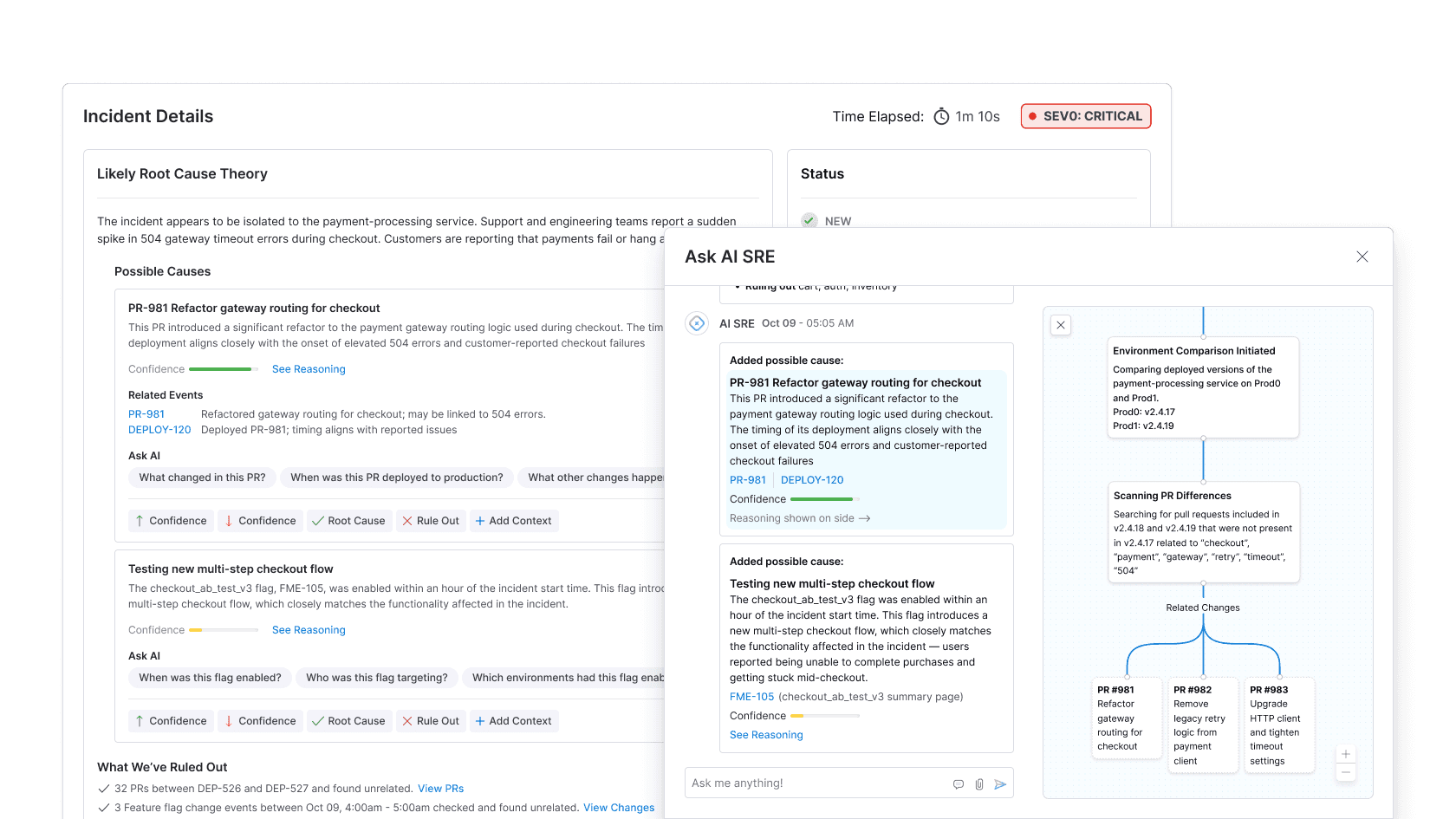Zoom out on the reasoning graph
1456x819 pixels.
click(x=1345, y=771)
